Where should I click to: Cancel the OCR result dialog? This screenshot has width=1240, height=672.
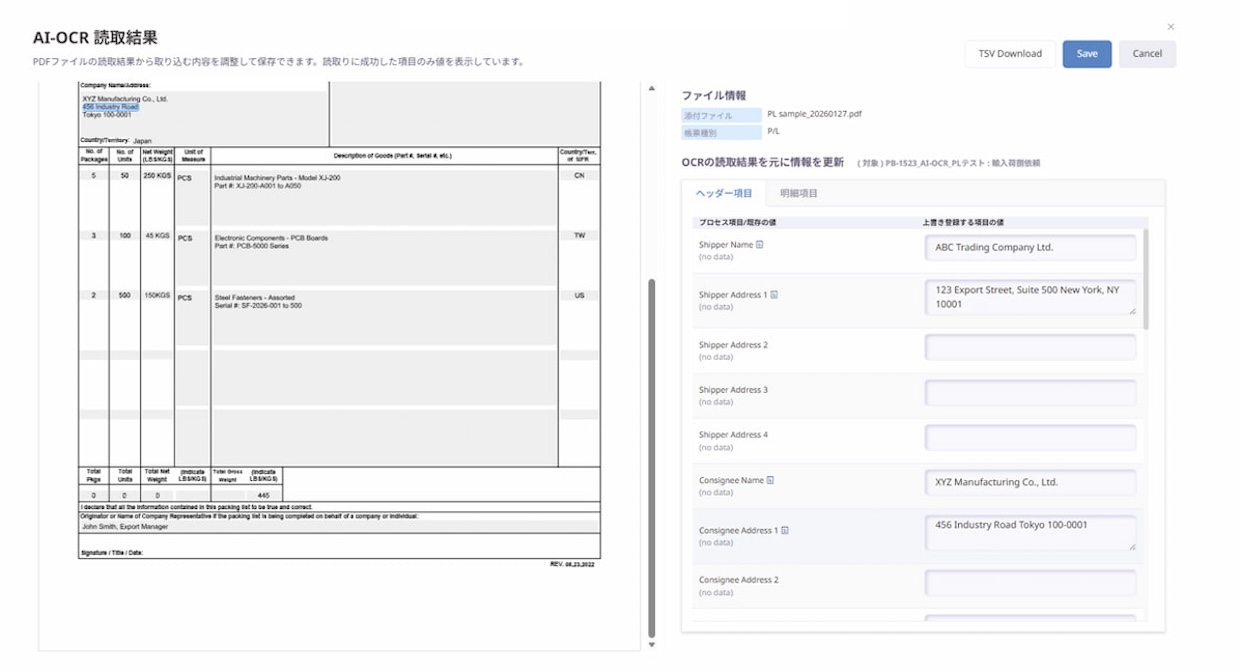click(x=1147, y=54)
